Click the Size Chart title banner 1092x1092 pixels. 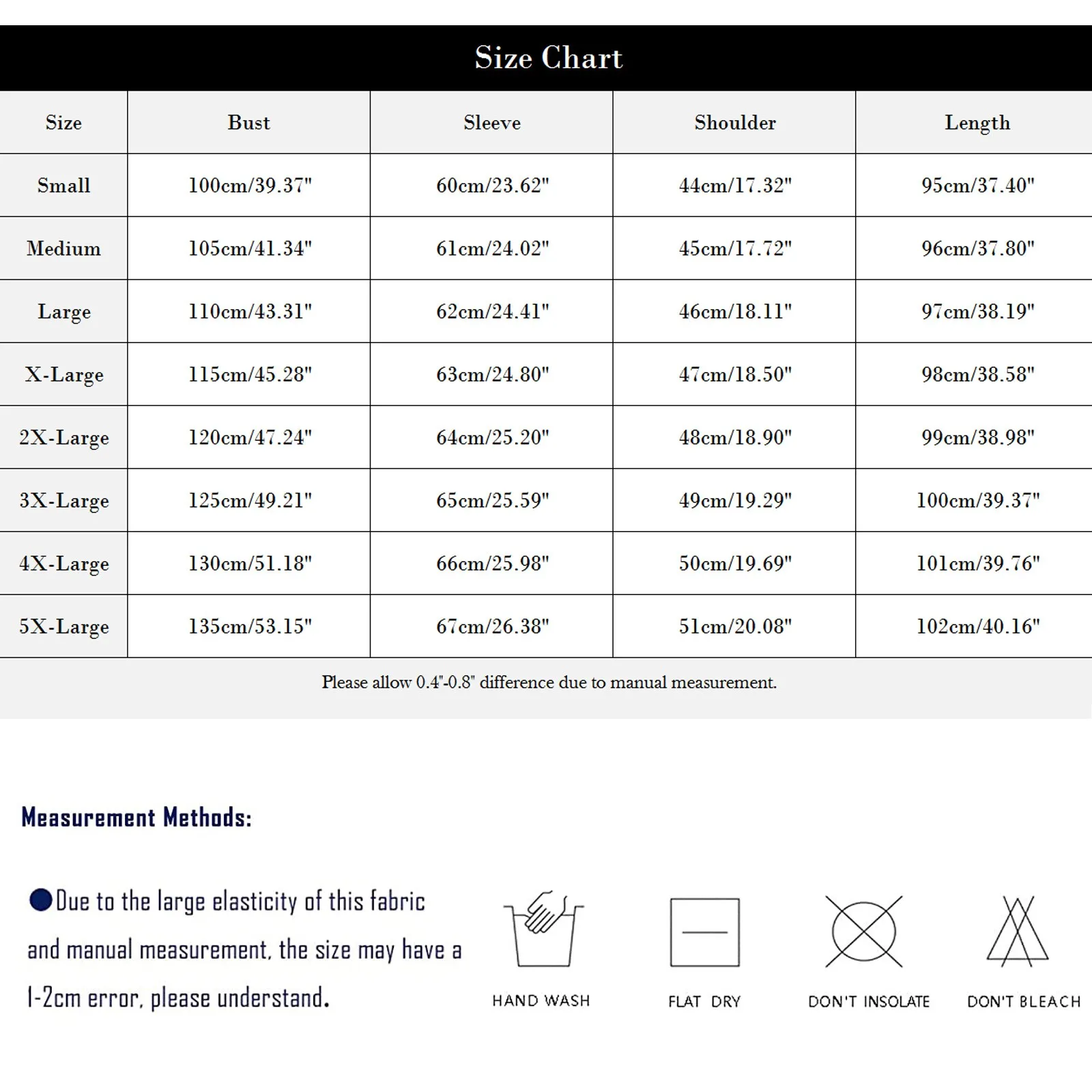pyautogui.click(x=548, y=58)
